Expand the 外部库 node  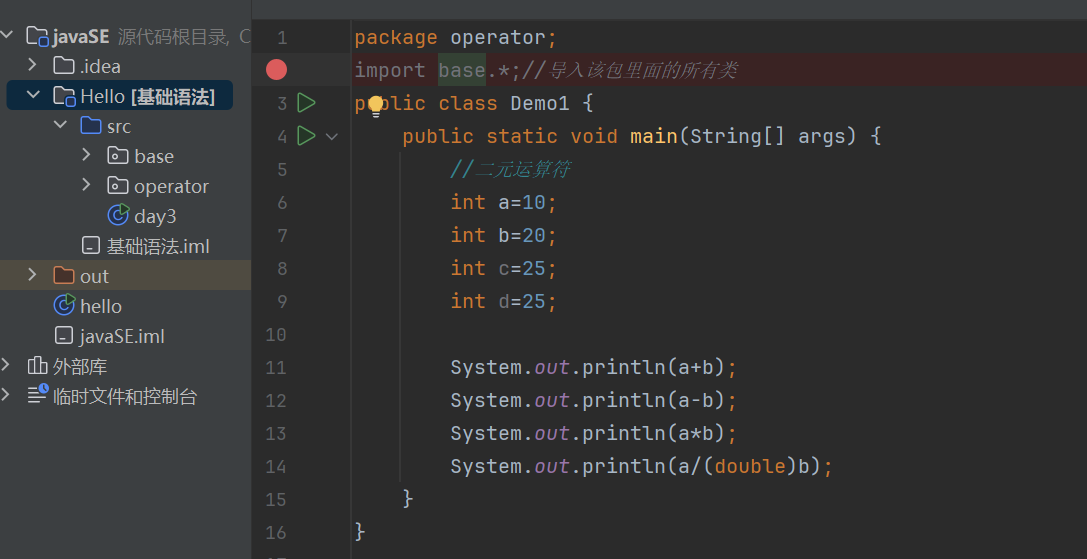[x=6, y=365]
